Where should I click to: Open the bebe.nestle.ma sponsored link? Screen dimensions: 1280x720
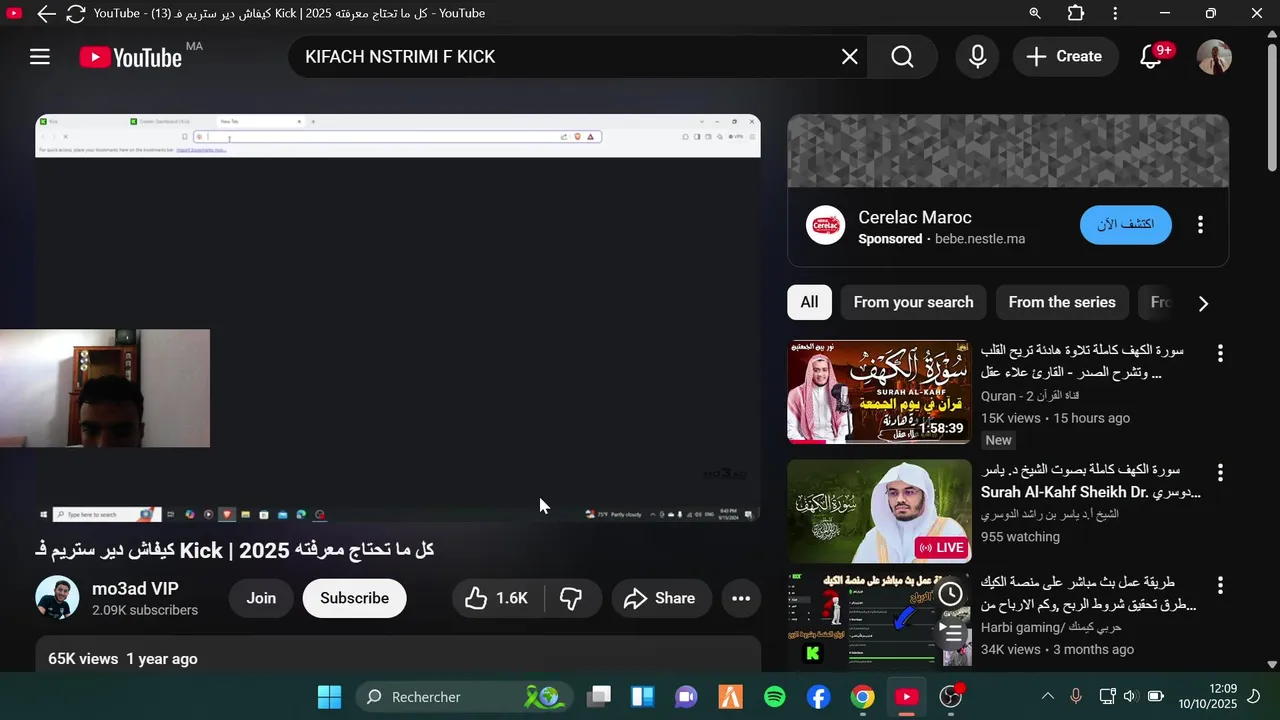click(x=979, y=239)
